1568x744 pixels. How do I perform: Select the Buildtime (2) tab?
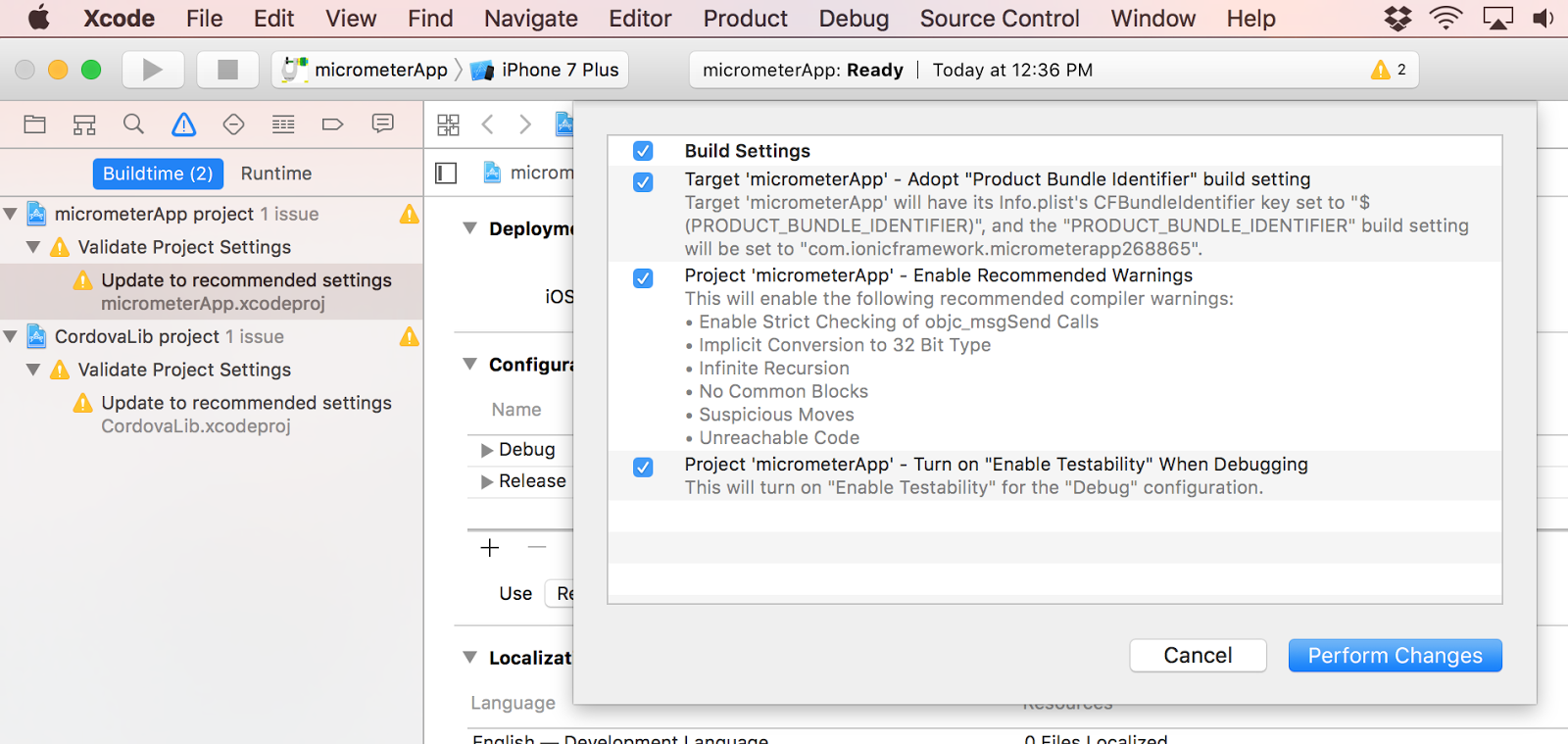[158, 174]
